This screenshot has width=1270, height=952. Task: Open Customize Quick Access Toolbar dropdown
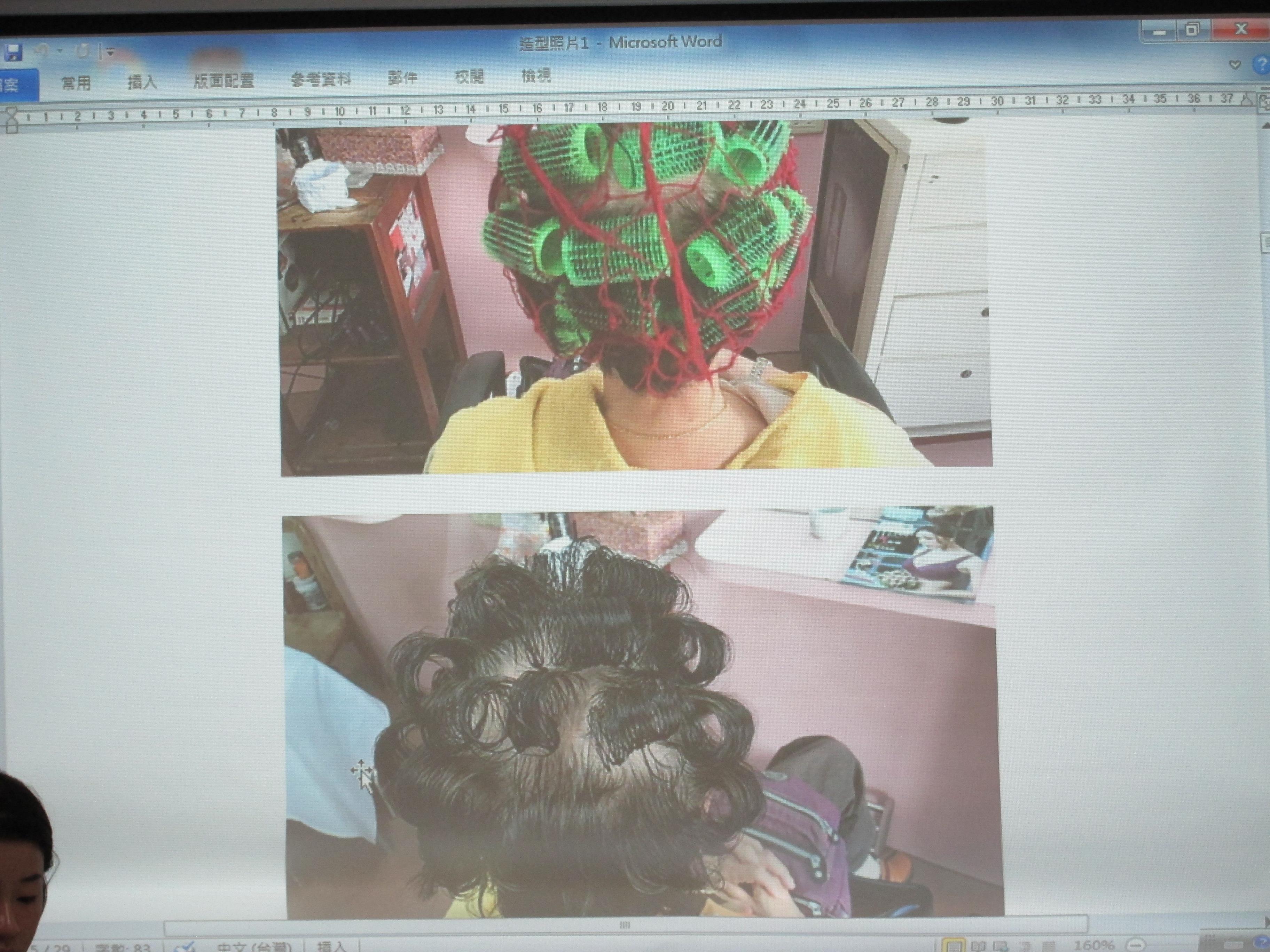[110, 53]
